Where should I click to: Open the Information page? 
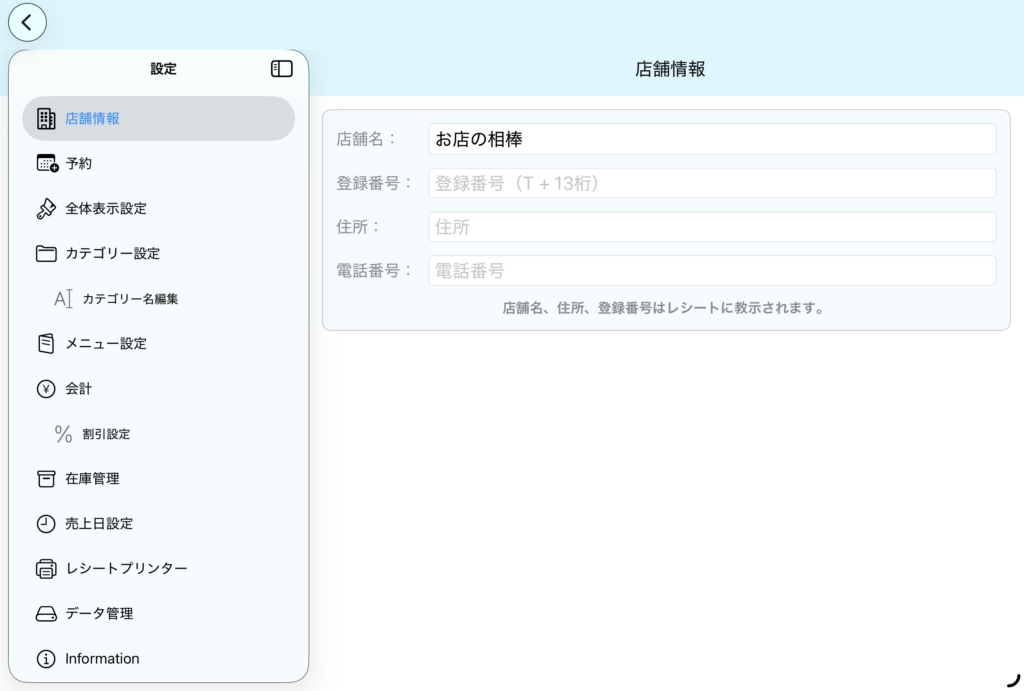tap(102, 659)
